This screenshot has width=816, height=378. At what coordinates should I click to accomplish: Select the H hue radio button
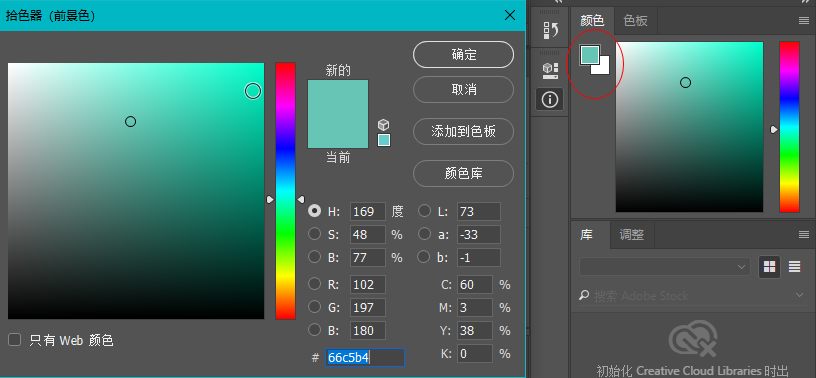[x=314, y=211]
